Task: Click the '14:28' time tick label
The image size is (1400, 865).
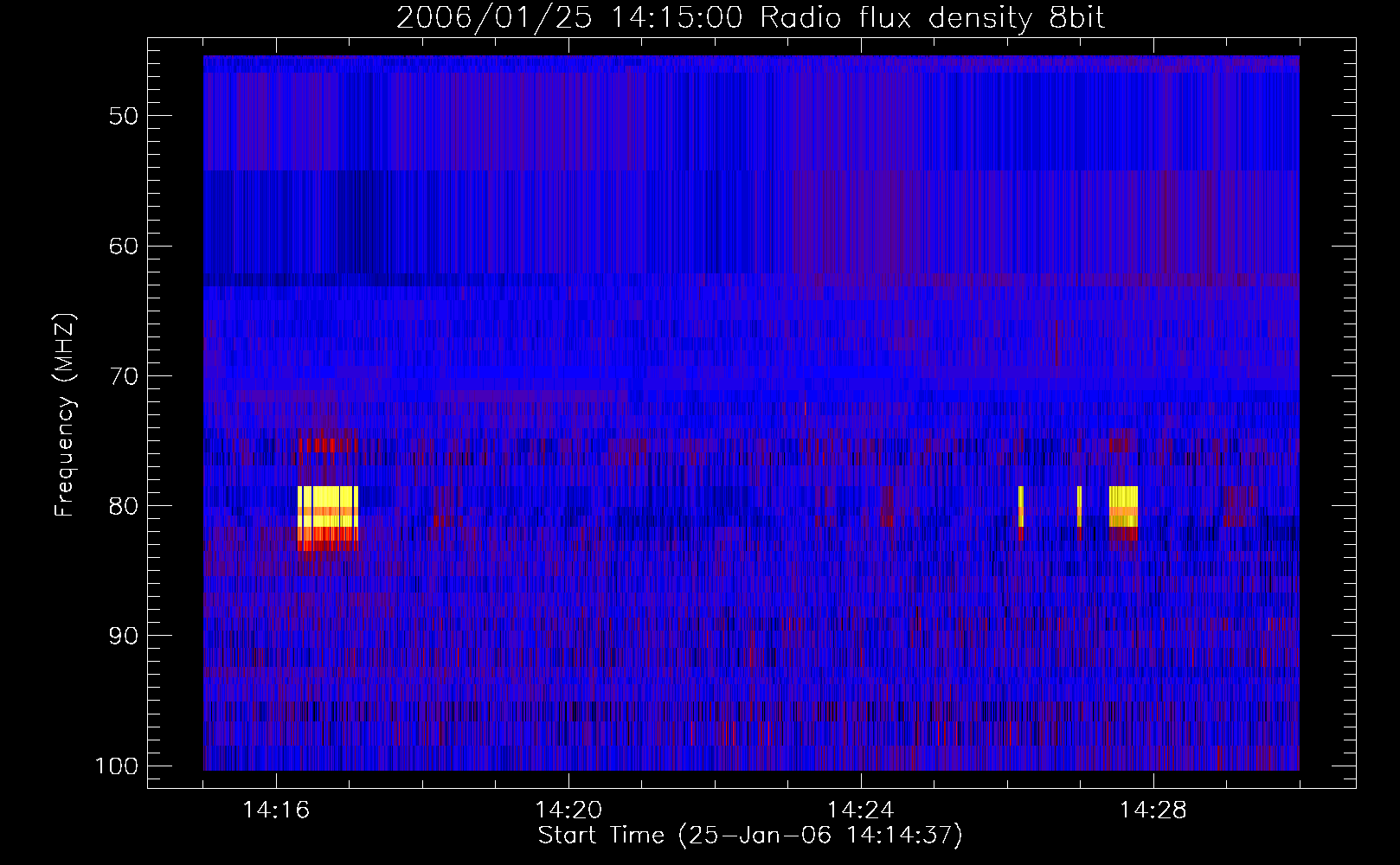Action: (x=1153, y=811)
